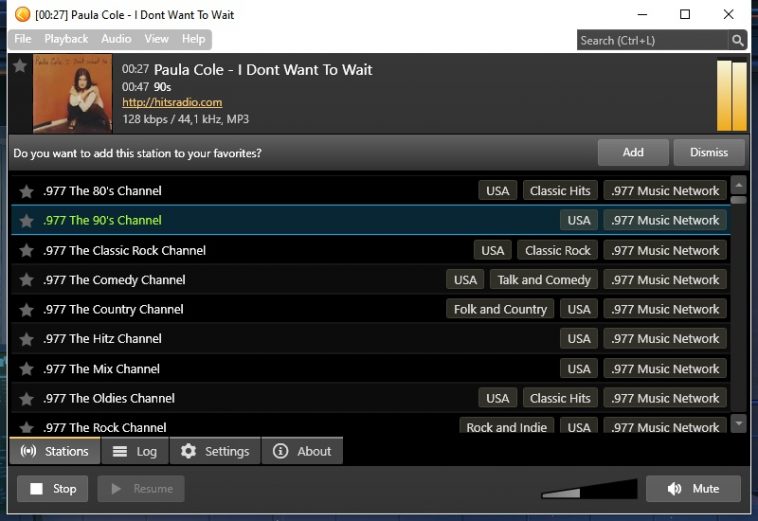Select .977 The Country Channel station
Viewport: 758px width, 521px height.
coord(371,309)
